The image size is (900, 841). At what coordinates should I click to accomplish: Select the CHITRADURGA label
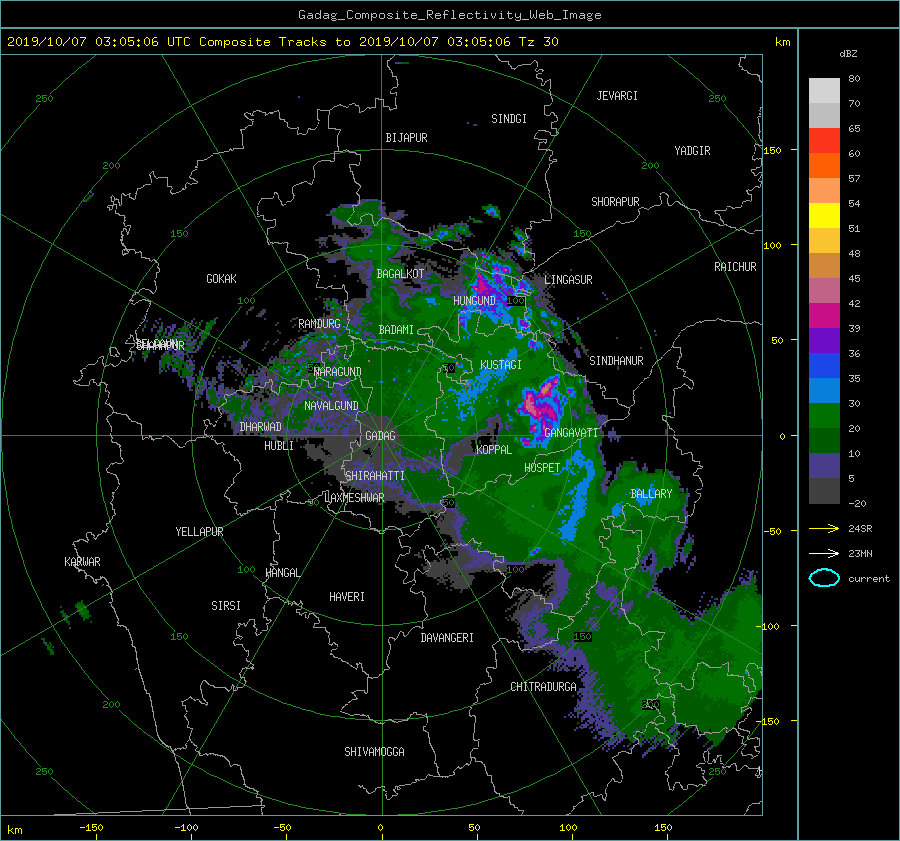click(543, 687)
